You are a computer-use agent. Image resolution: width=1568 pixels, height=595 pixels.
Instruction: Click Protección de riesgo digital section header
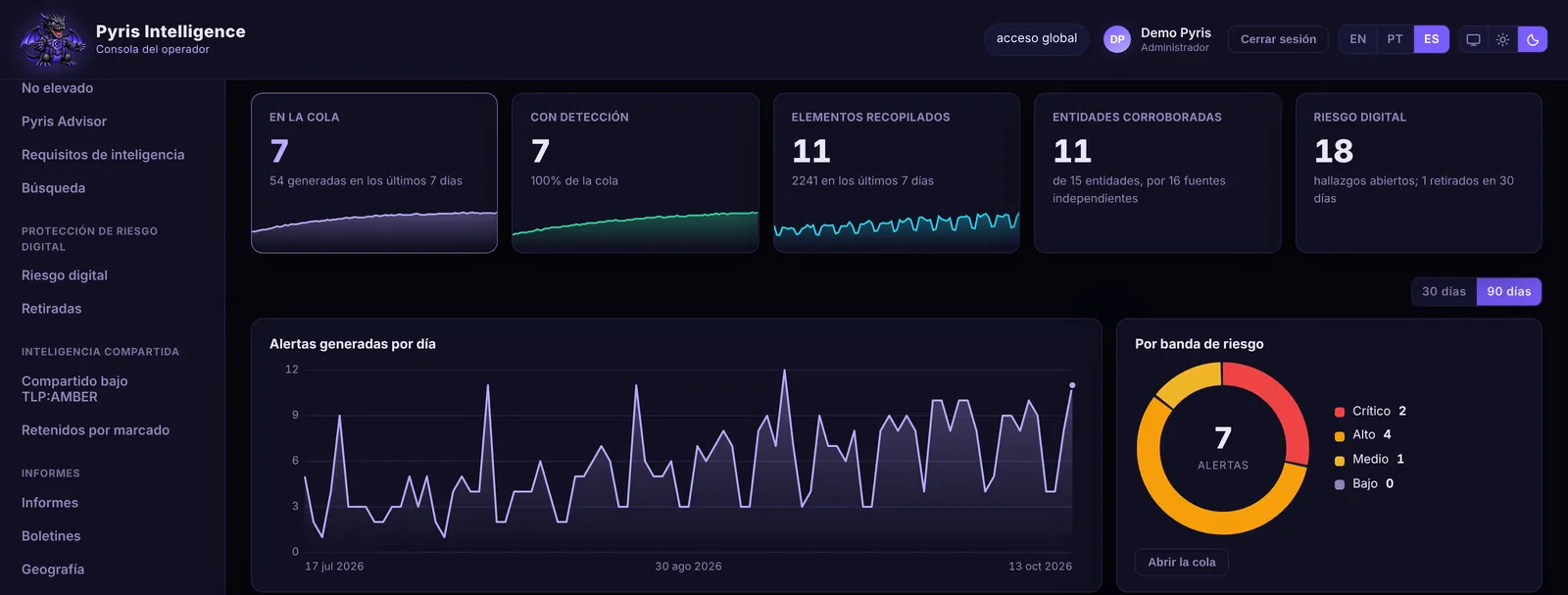click(89, 239)
